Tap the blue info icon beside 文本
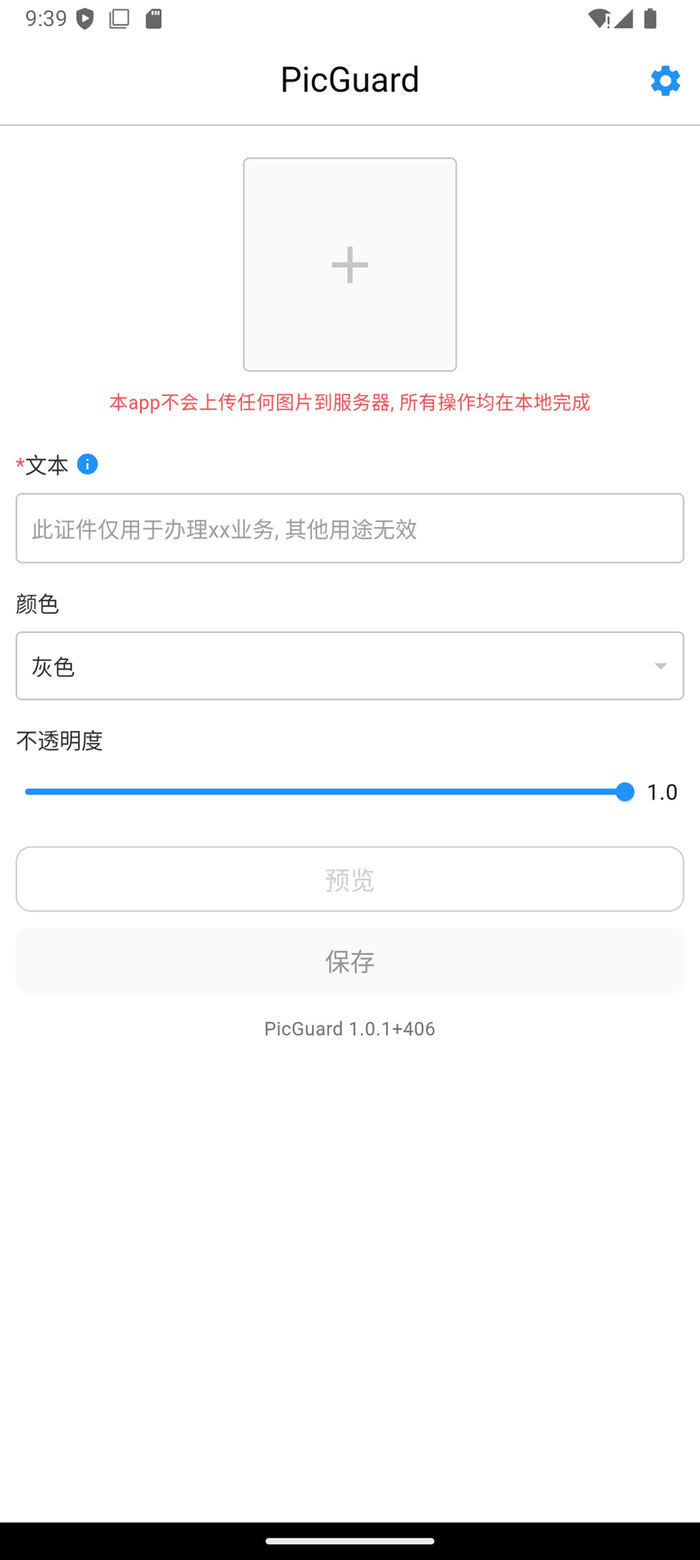 coord(87,465)
